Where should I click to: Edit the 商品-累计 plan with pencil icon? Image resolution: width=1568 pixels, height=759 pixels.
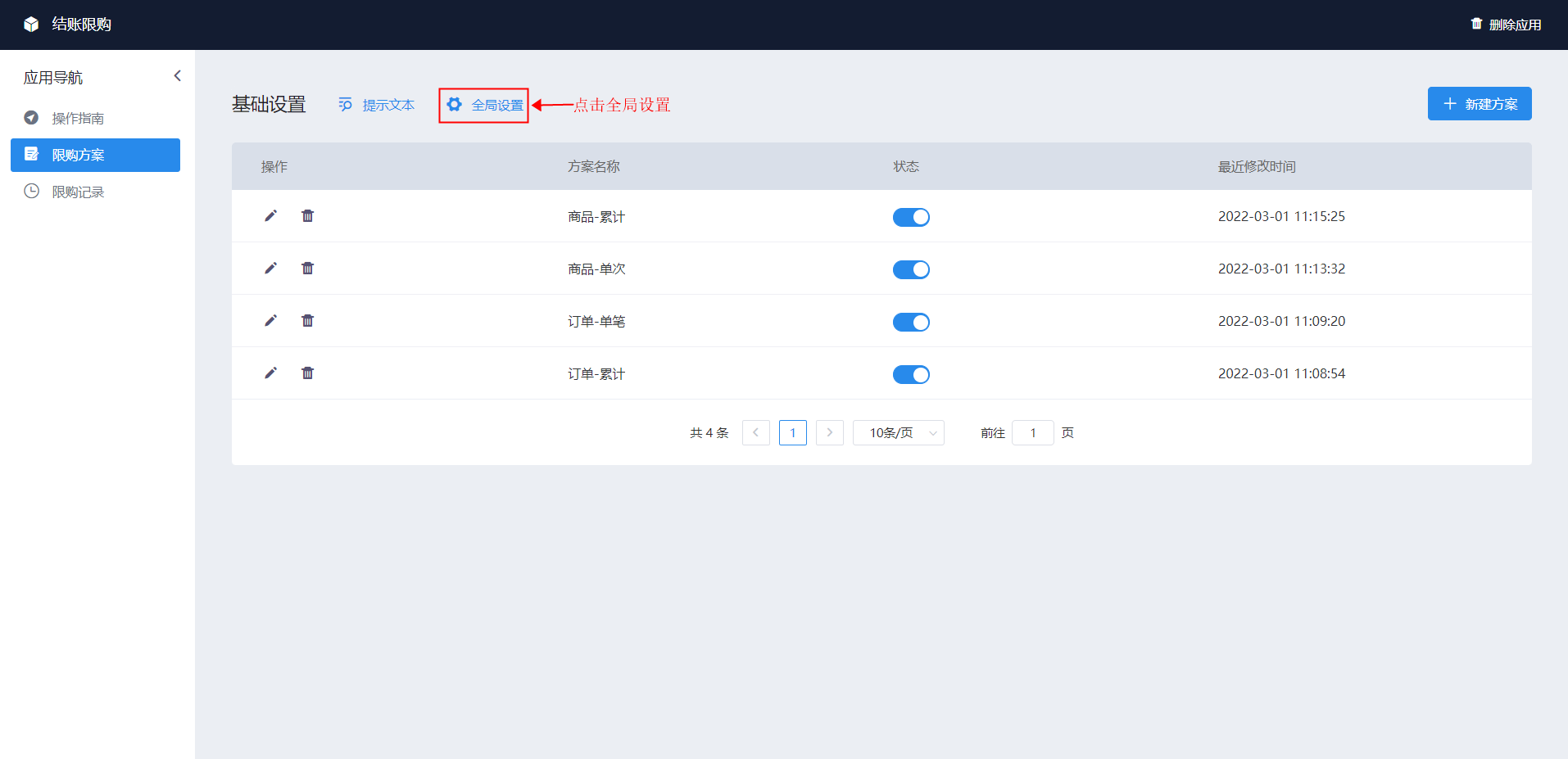[271, 216]
